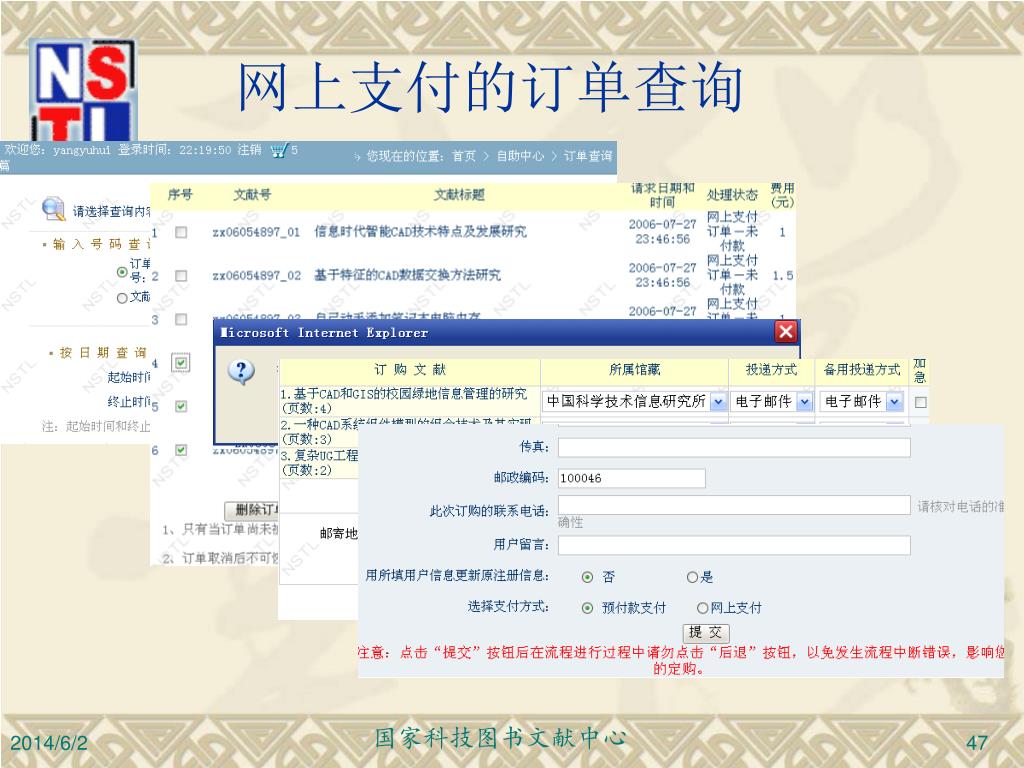
Task: Click the 此次订购的联系电话 phone field
Action: (734, 505)
